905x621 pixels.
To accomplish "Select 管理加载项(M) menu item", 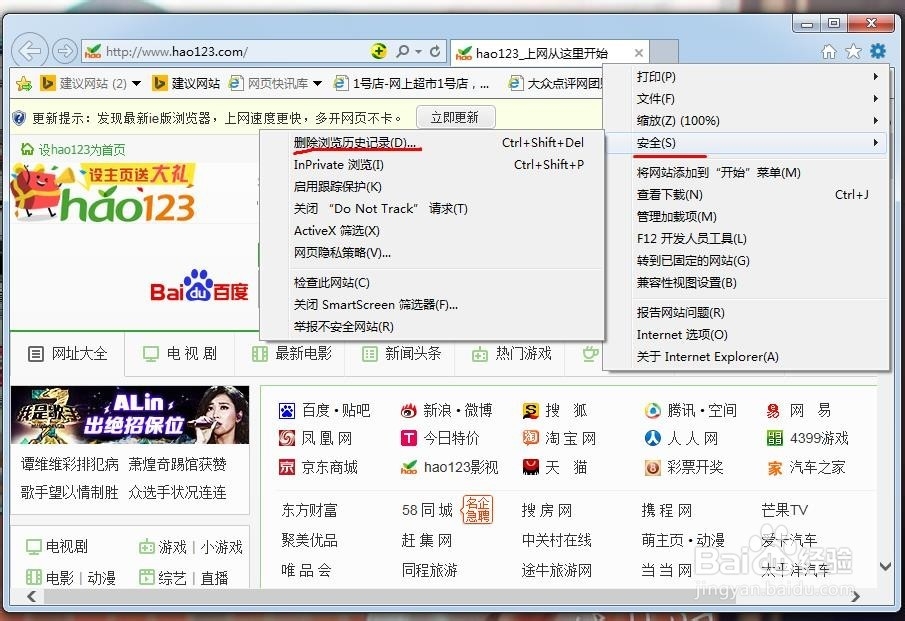I will [x=746, y=216].
